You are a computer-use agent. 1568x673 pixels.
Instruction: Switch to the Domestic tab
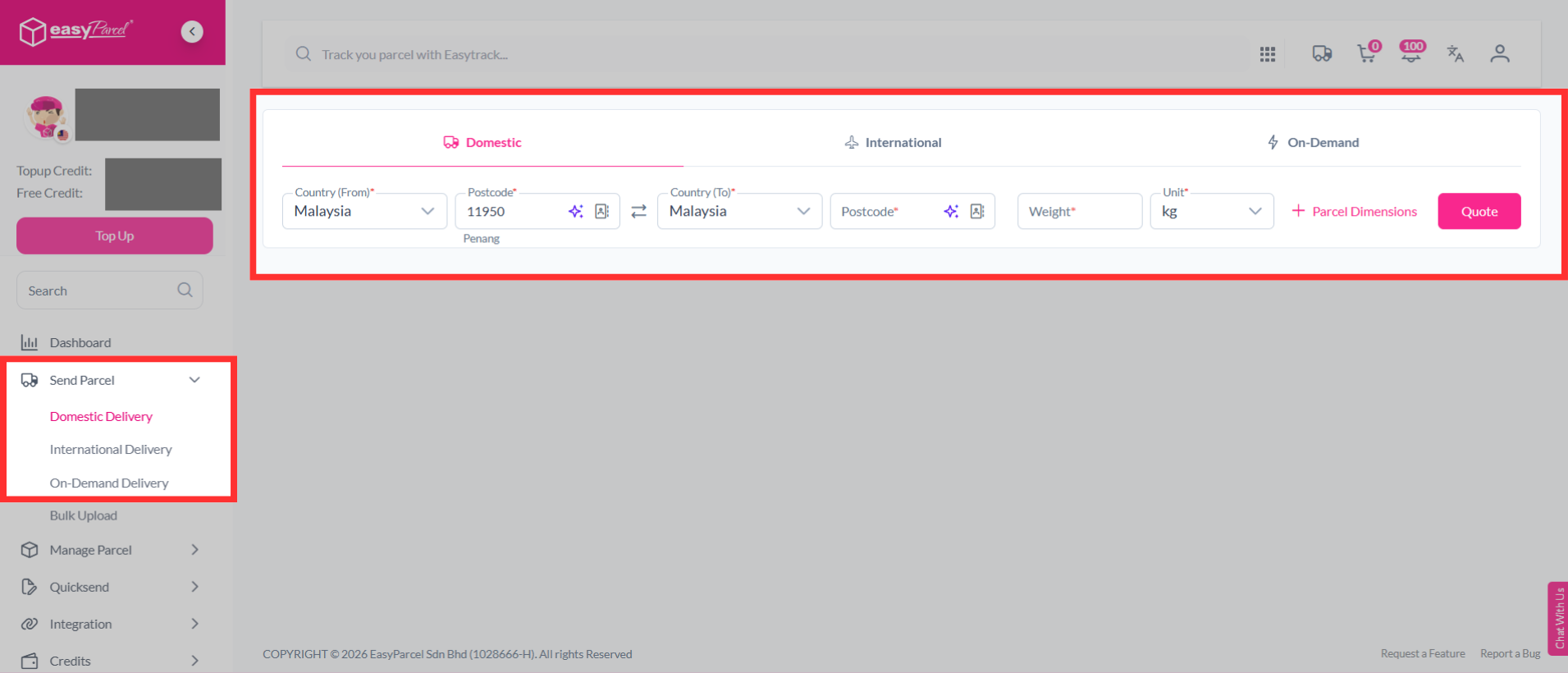[x=482, y=143]
